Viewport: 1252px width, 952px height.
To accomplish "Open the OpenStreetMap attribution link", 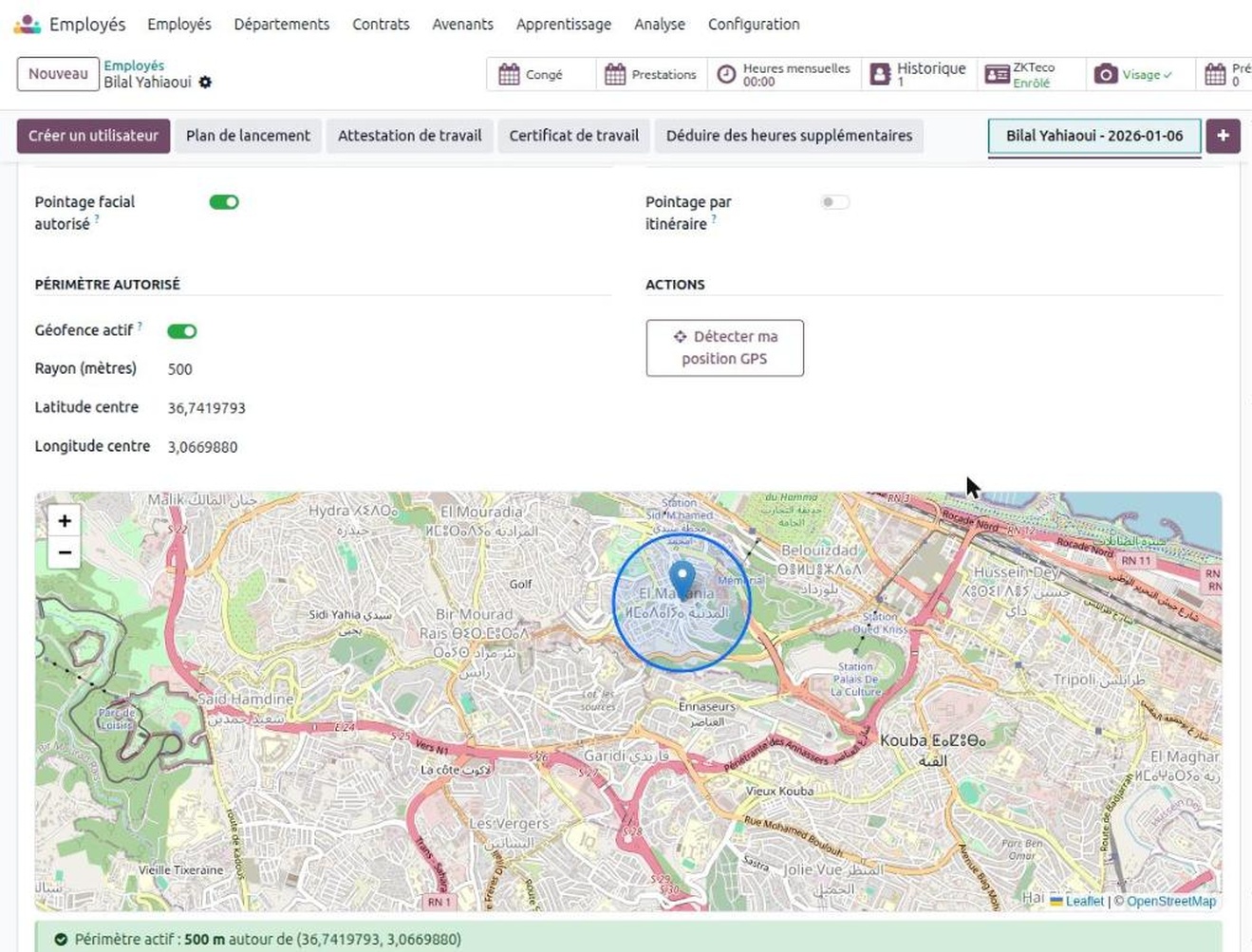I will (1170, 901).
